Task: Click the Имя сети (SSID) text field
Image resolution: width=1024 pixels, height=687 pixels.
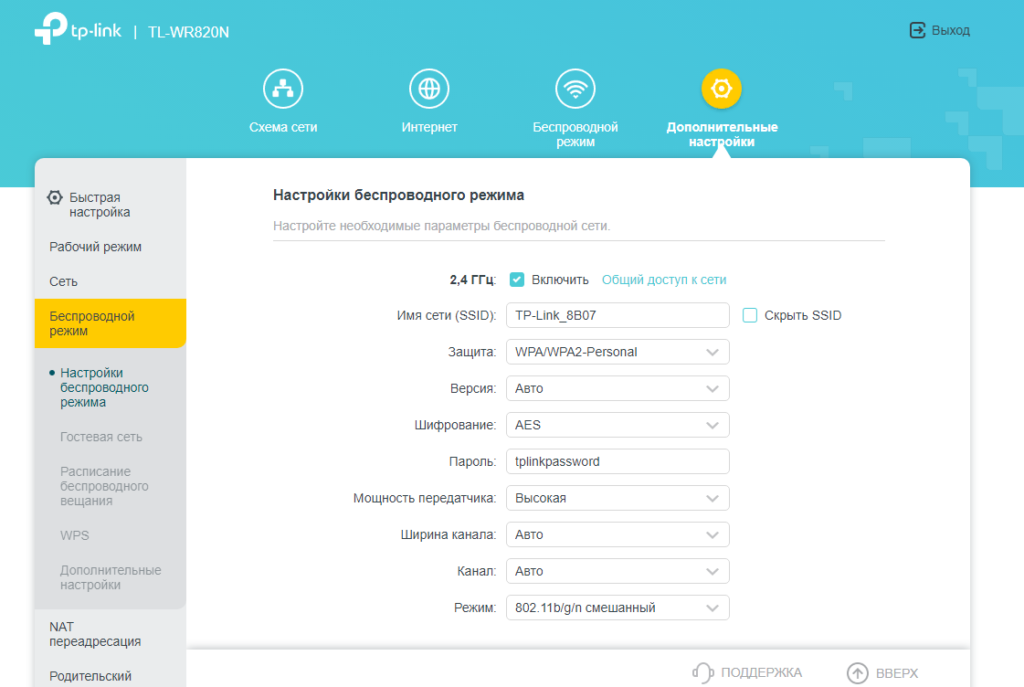Action: [x=617, y=316]
